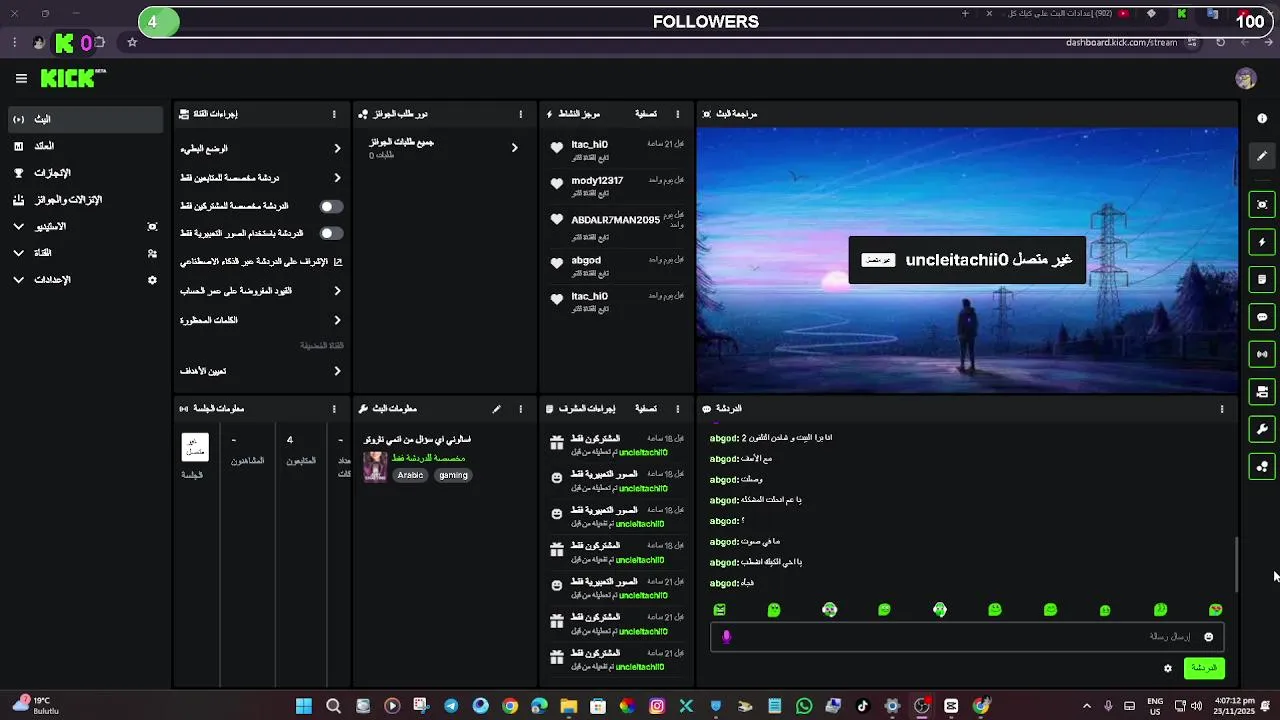Open the three-dot menu of معلومات الجلسة session panel

[334, 409]
